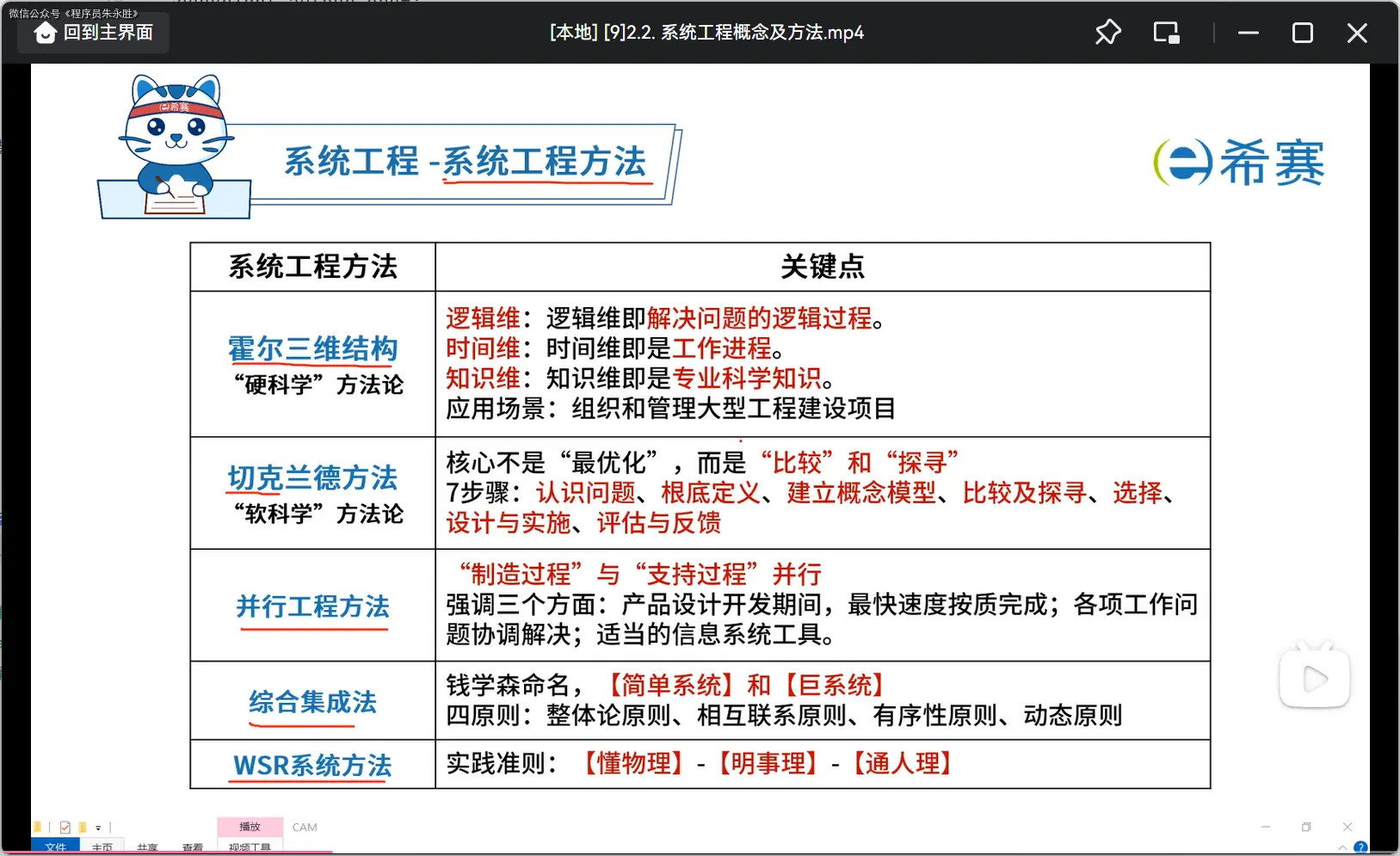
Task: Click the pink 播放 contextual tab header
Action: tap(250, 827)
